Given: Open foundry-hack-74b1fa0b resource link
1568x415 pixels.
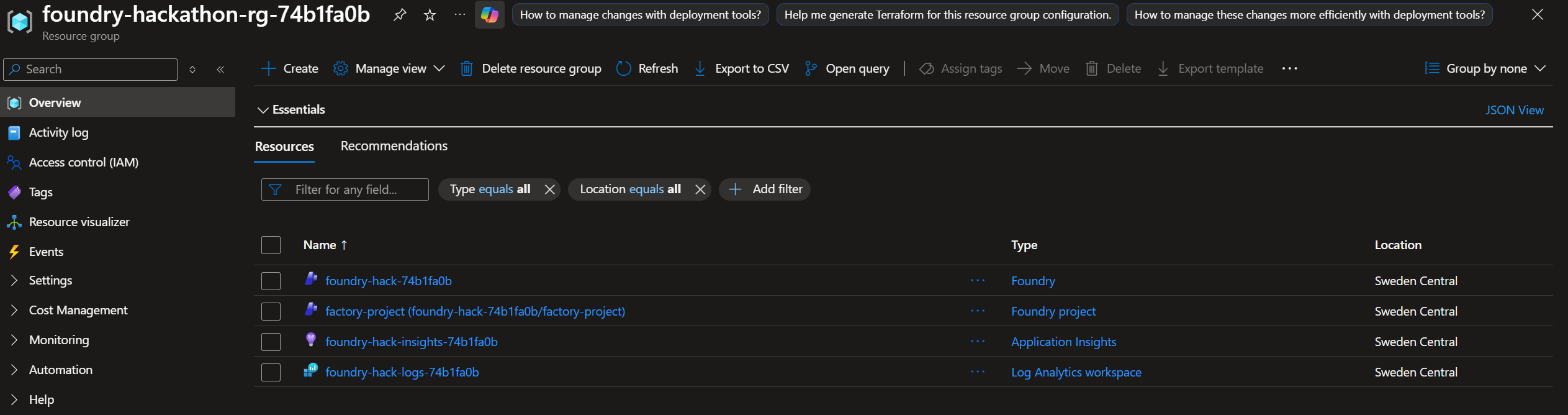Looking at the screenshot, I should (389, 281).
